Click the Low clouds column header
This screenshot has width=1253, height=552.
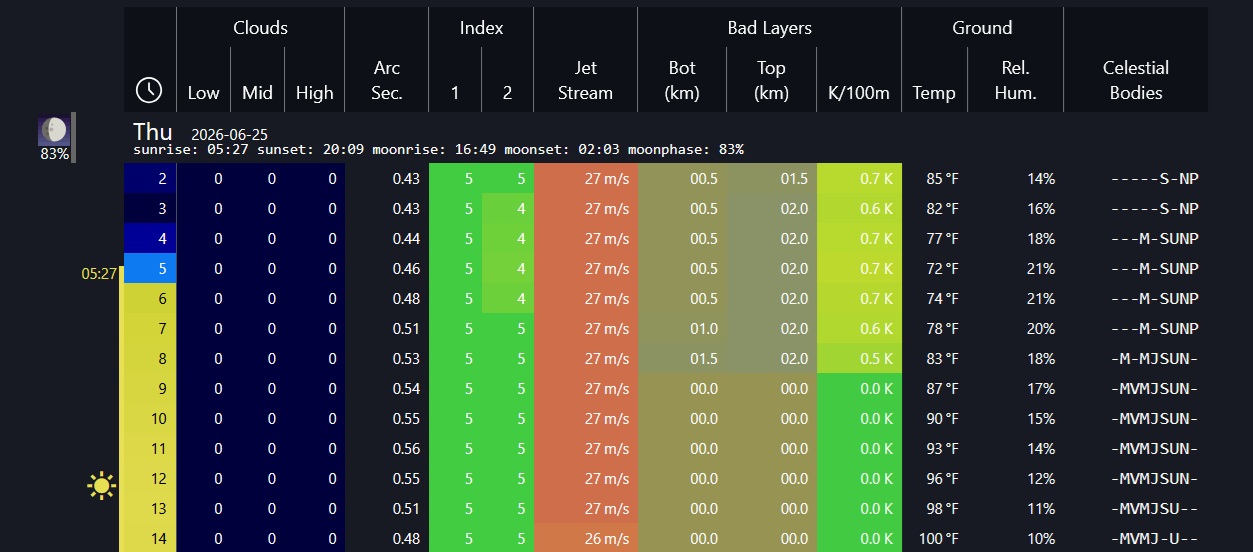click(203, 93)
